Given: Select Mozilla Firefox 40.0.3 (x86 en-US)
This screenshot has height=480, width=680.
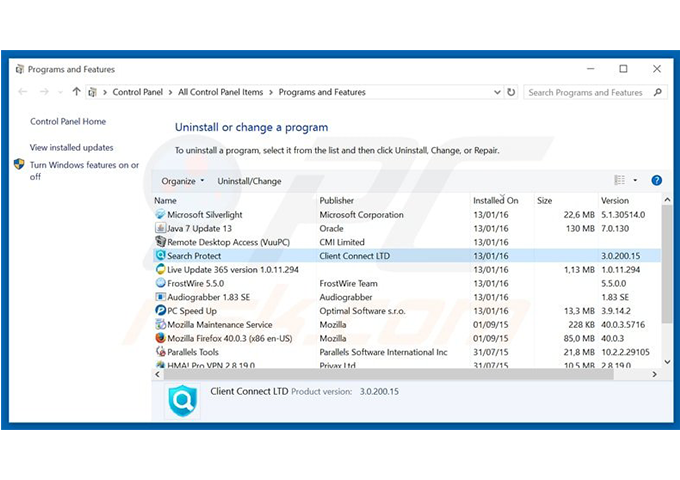Looking at the screenshot, I should [230, 338].
